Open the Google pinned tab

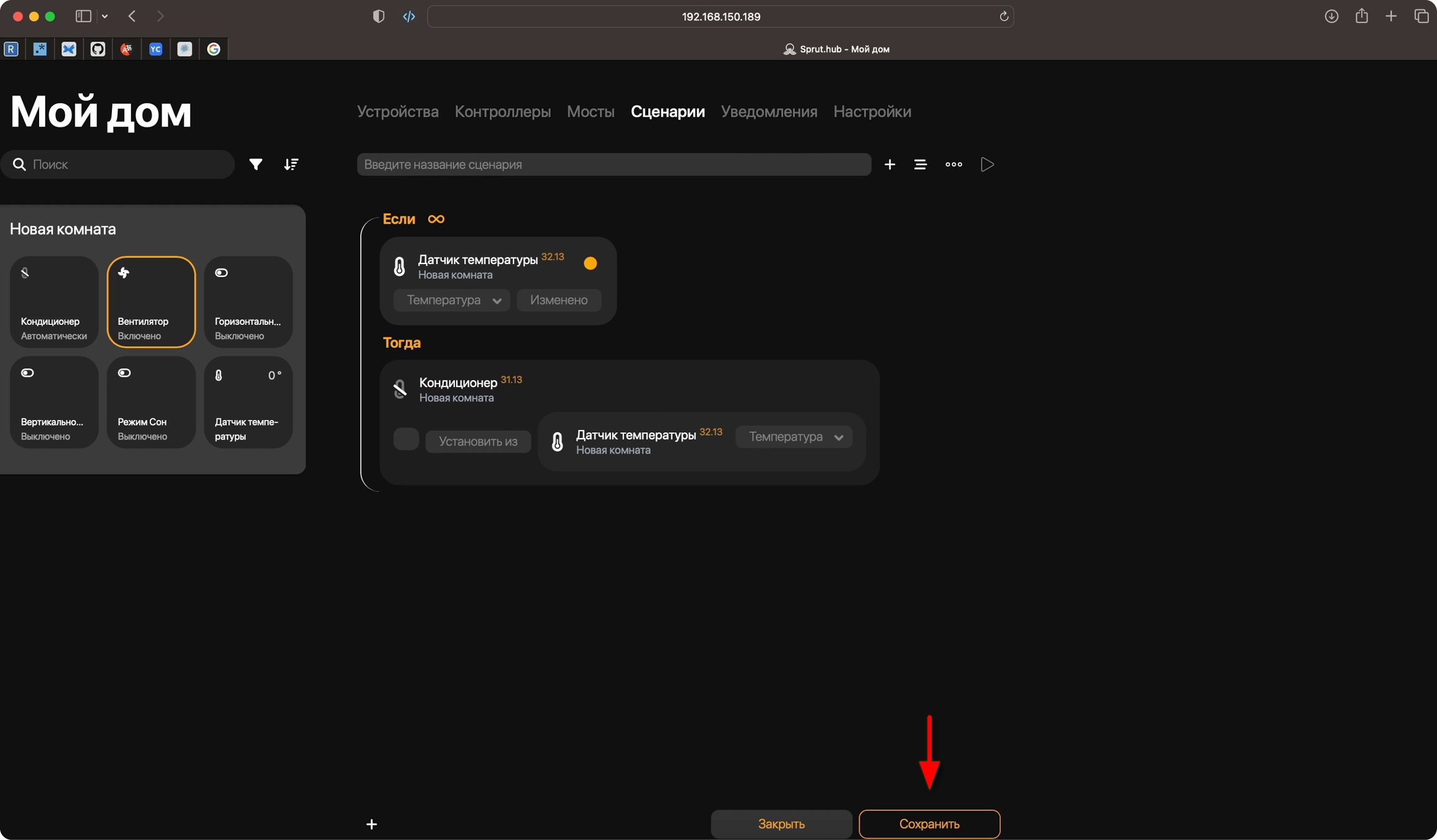pyautogui.click(x=213, y=49)
